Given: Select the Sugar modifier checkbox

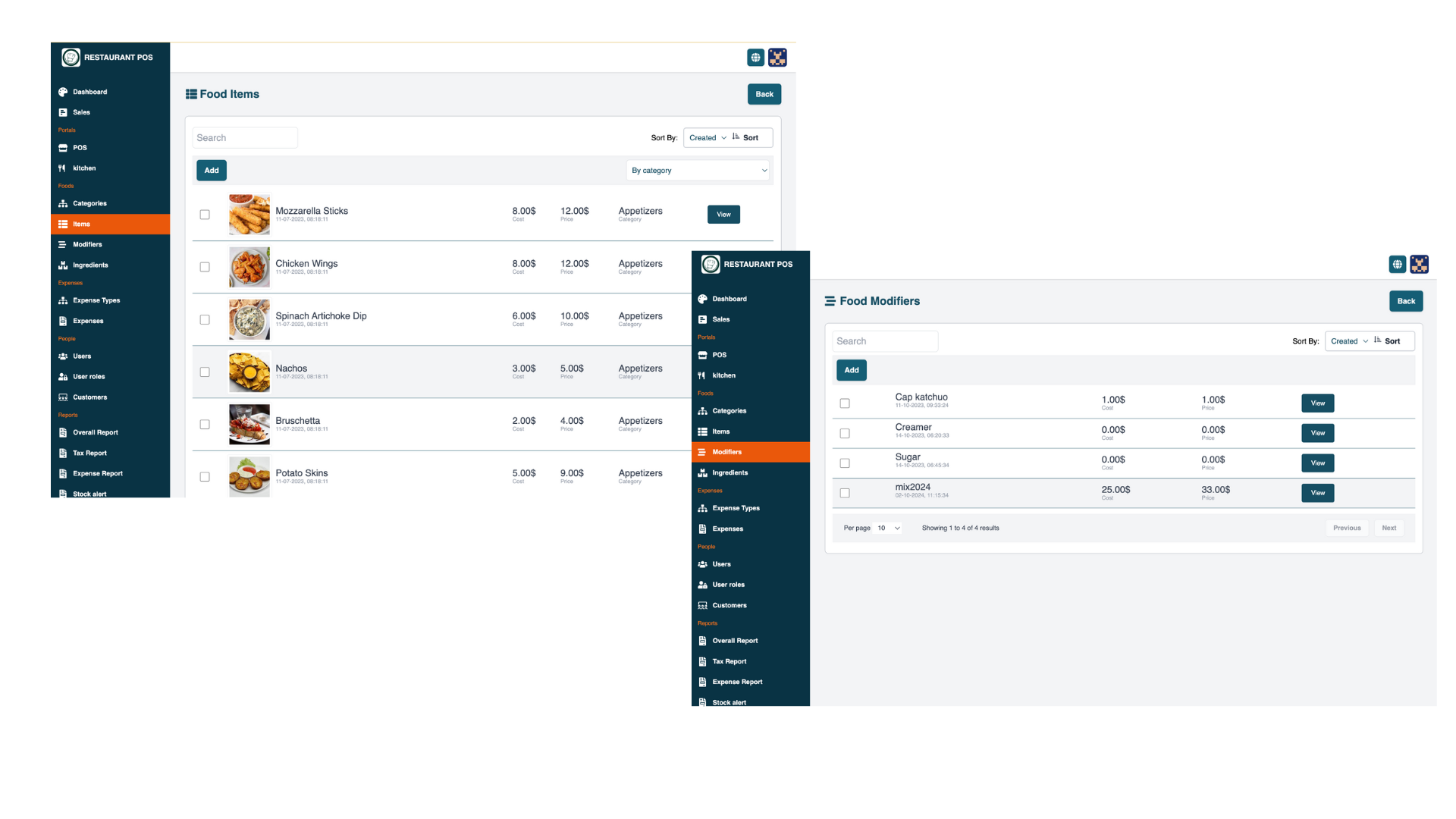Looking at the screenshot, I should 845,463.
